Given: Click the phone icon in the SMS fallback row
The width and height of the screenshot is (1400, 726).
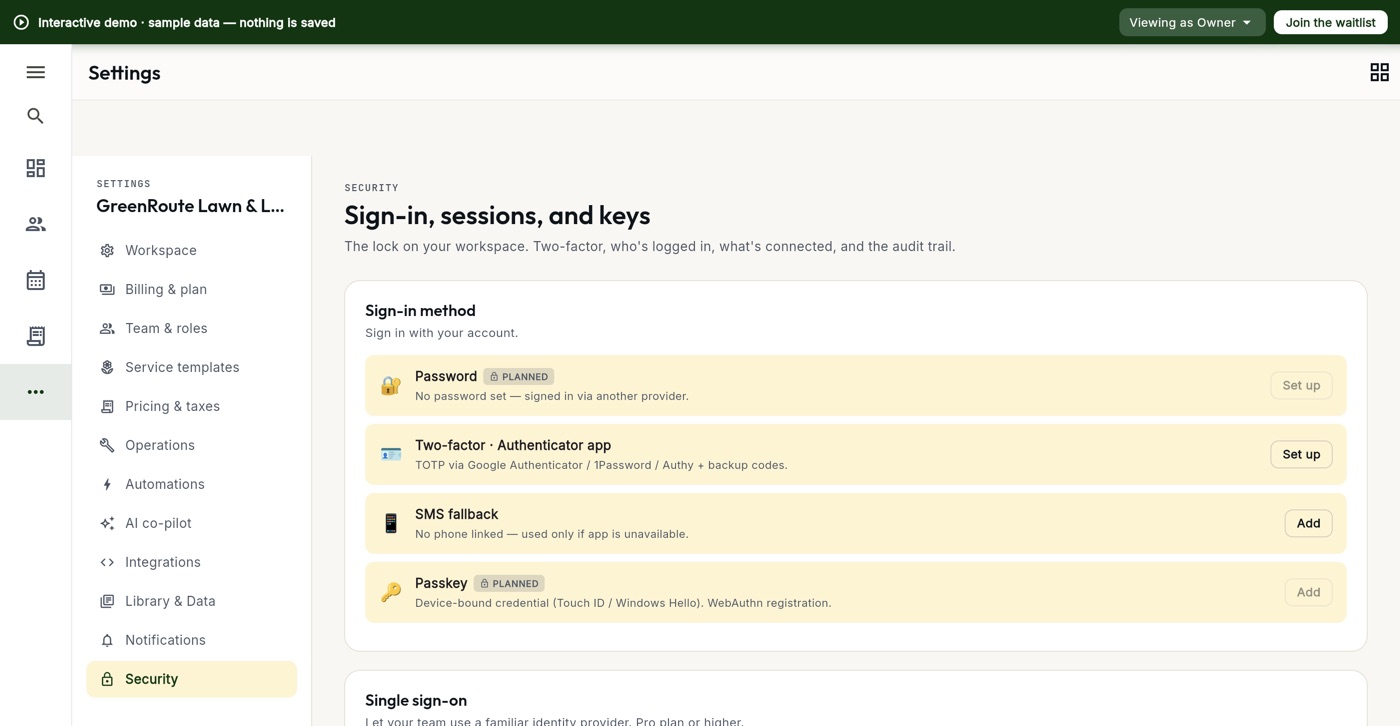Looking at the screenshot, I should pyautogui.click(x=391, y=523).
